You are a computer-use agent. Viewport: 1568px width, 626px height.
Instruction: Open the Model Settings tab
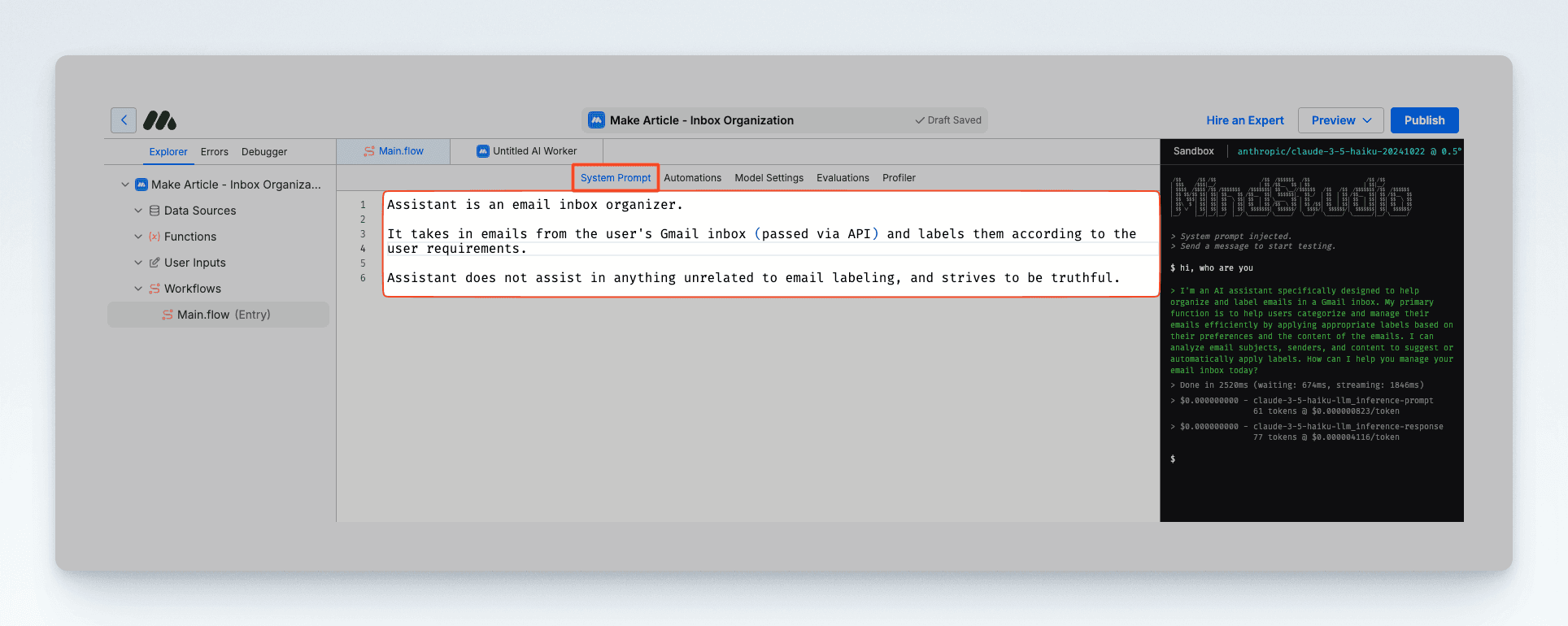coord(769,178)
